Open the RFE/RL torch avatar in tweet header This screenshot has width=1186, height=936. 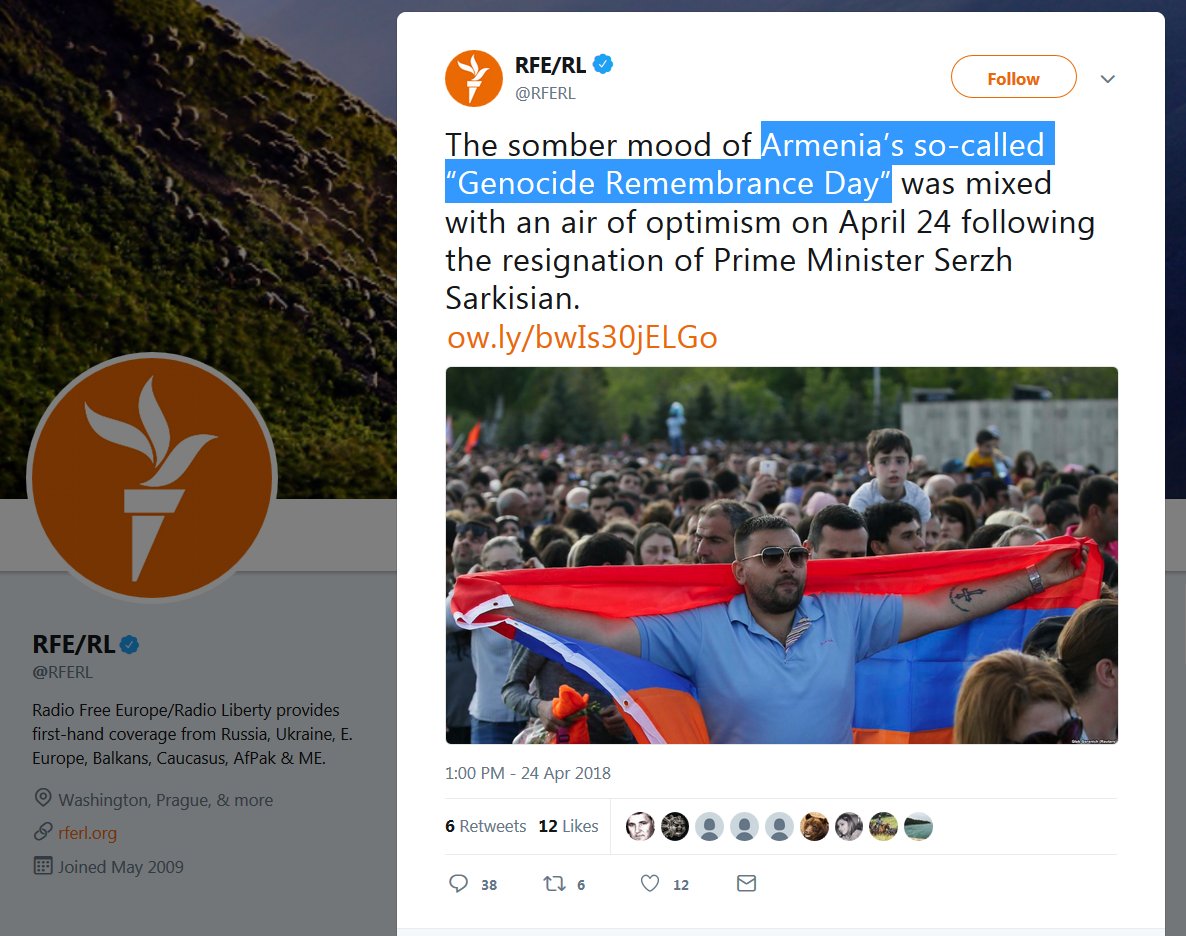[x=473, y=79]
